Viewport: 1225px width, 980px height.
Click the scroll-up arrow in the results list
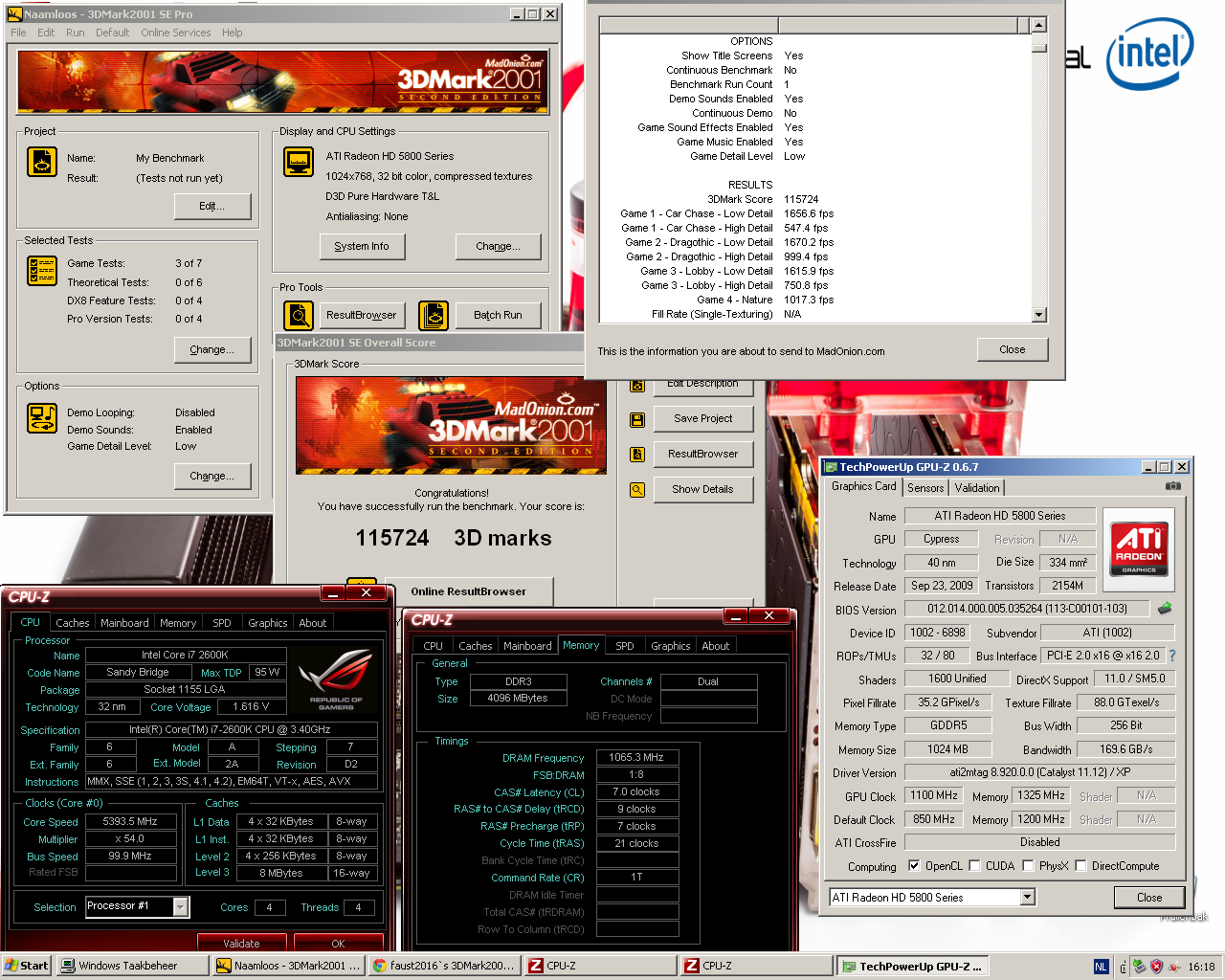click(x=1039, y=25)
